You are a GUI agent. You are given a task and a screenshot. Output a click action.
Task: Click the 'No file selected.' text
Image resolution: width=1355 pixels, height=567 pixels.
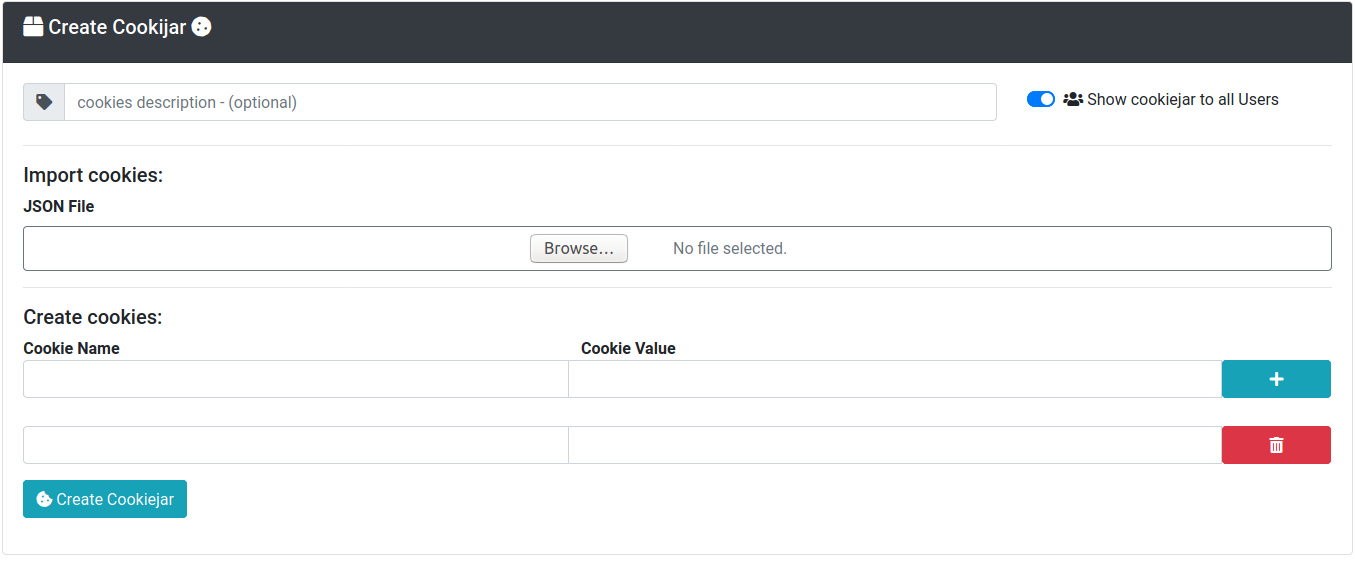730,248
